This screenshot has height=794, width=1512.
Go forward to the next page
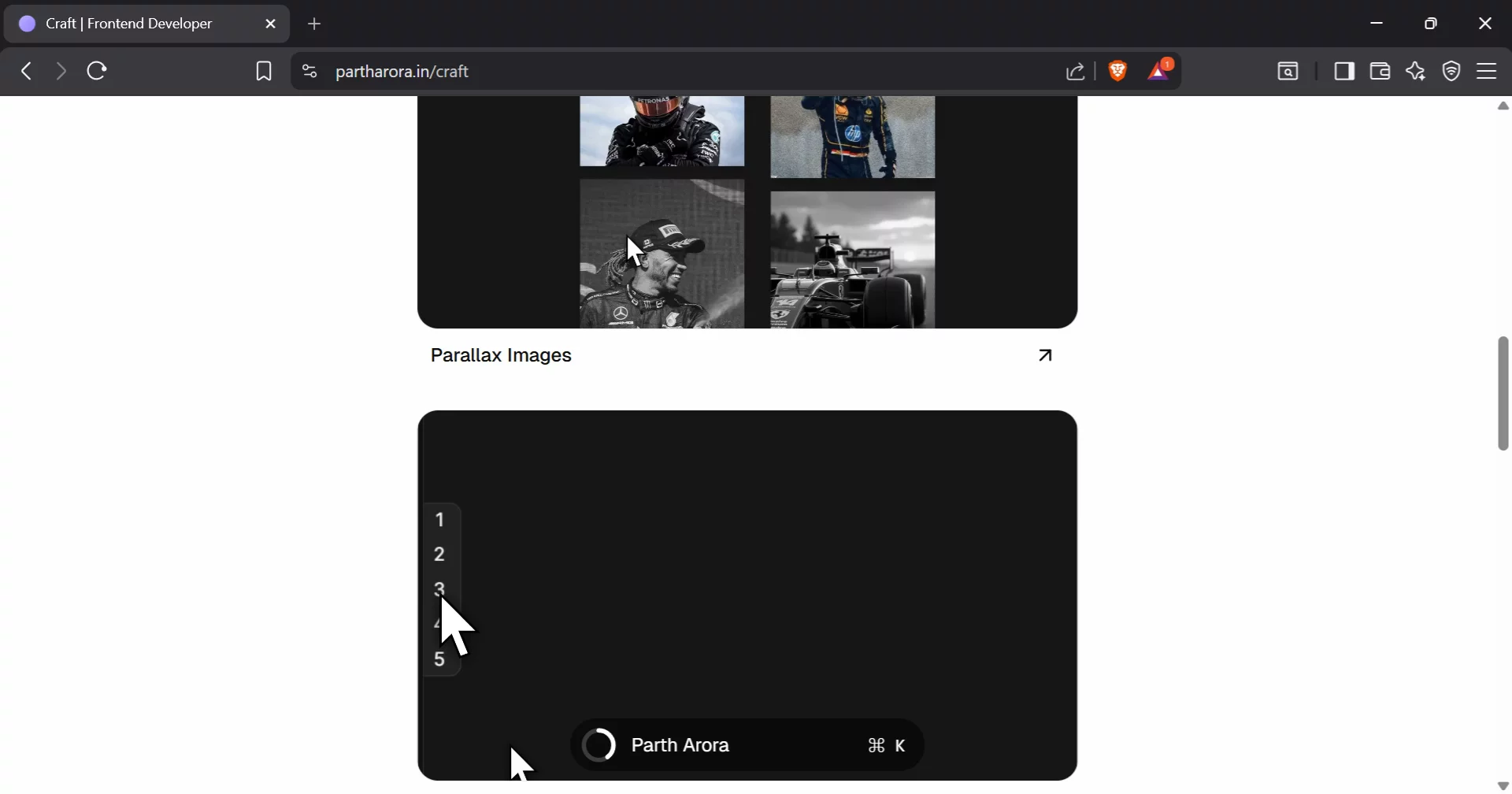click(60, 71)
